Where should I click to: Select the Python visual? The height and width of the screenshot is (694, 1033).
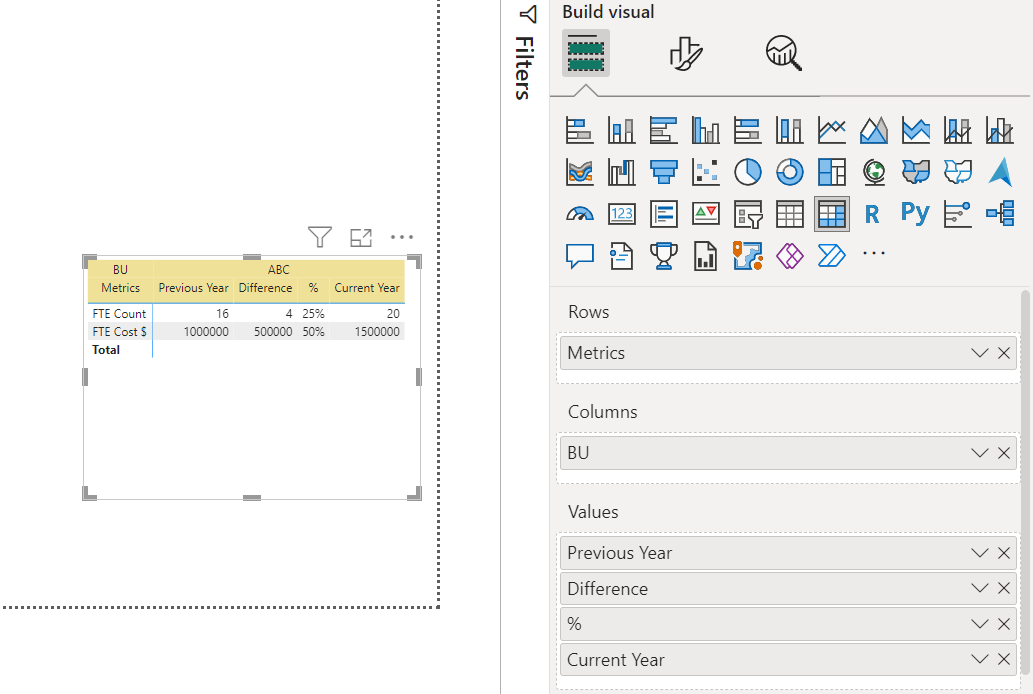915,213
